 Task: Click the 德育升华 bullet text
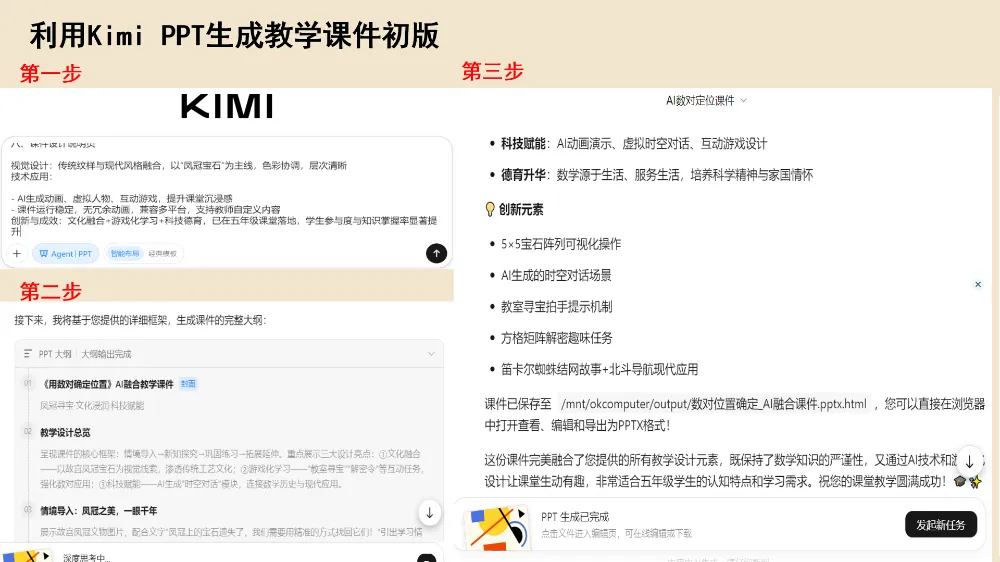[x=657, y=175]
